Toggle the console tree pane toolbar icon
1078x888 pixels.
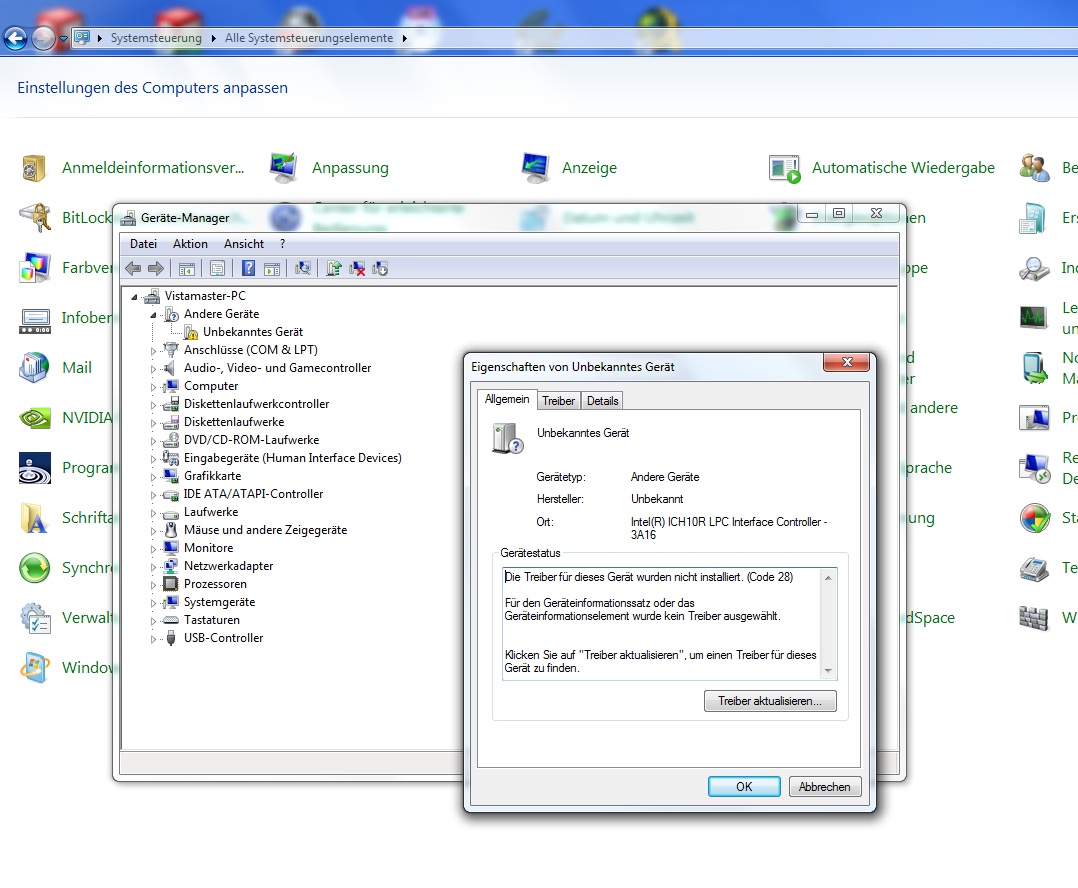point(187,269)
